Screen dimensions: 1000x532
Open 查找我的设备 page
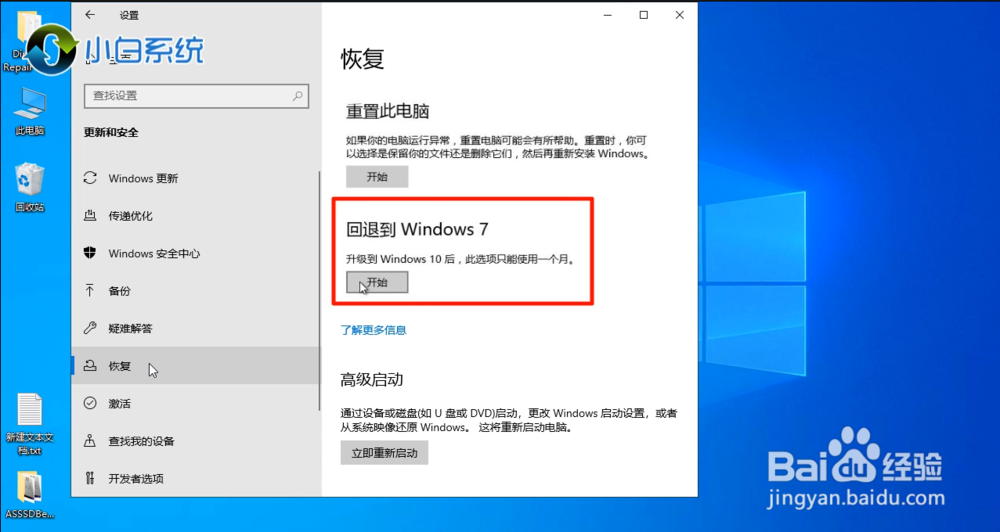[x=195, y=441]
